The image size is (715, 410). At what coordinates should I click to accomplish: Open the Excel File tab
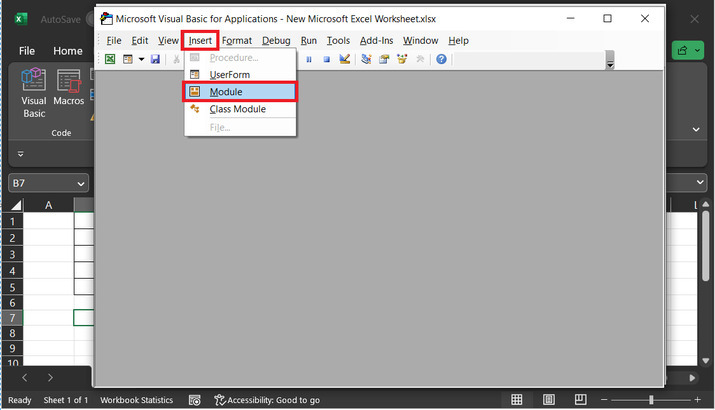point(26,51)
